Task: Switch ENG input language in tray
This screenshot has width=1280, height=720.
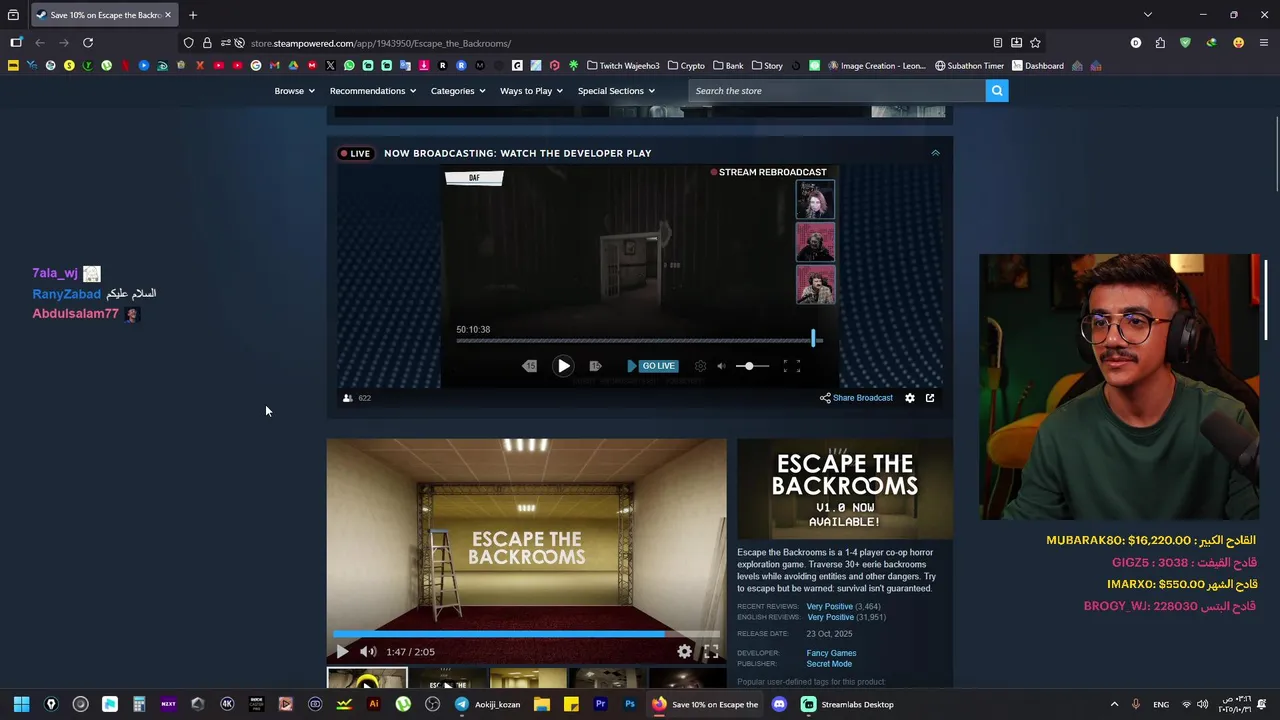Action: click(1161, 704)
